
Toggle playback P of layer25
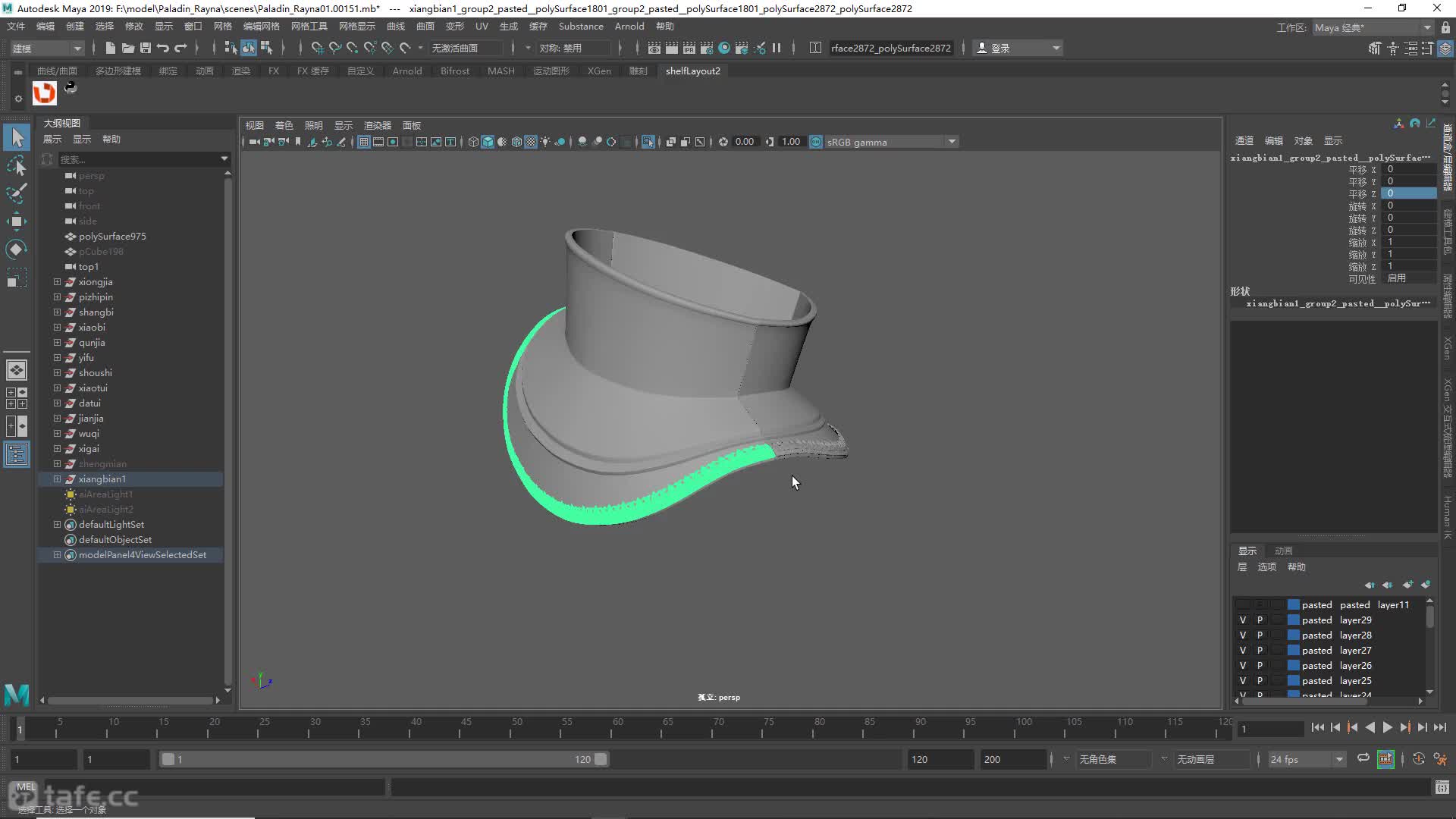[x=1260, y=681]
